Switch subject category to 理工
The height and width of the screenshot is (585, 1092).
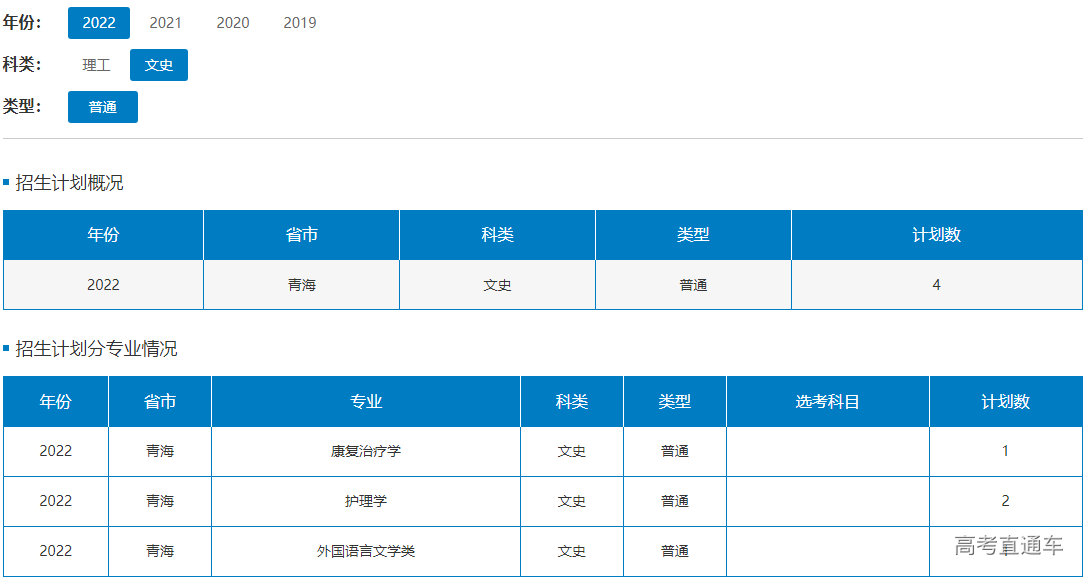pyautogui.click(x=97, y=65)
